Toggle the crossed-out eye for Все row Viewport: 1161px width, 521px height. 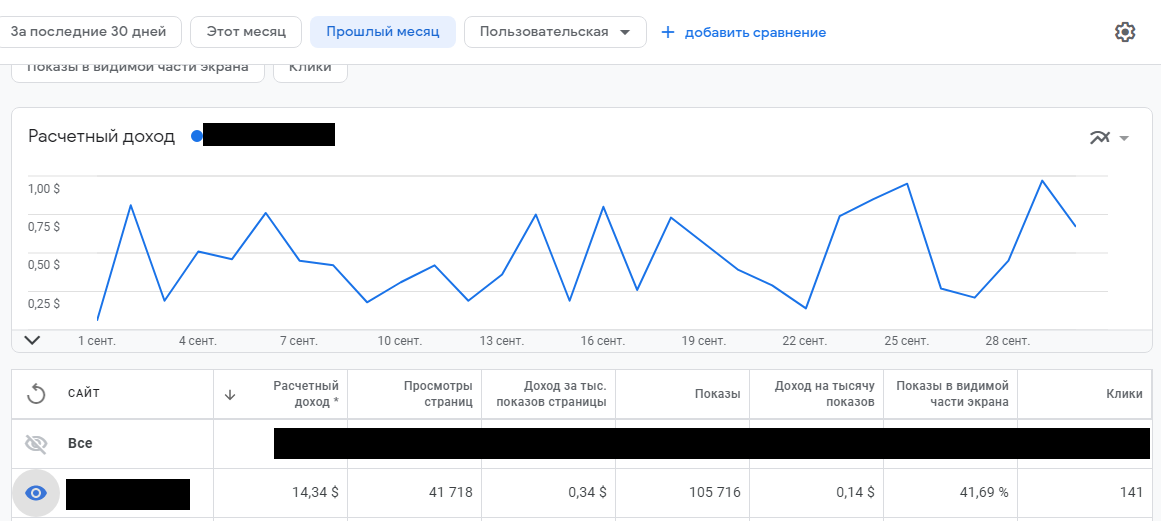pos(36,443)
